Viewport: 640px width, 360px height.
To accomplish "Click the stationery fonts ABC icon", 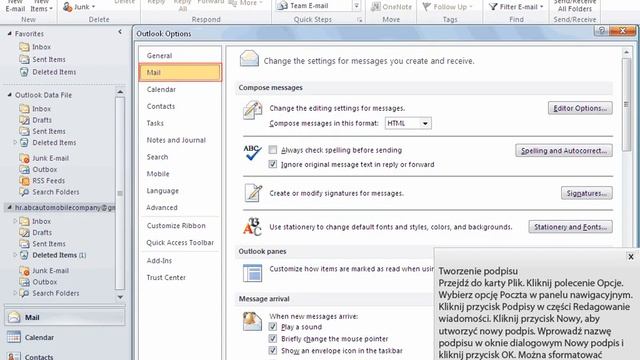I will coord(252,227).
